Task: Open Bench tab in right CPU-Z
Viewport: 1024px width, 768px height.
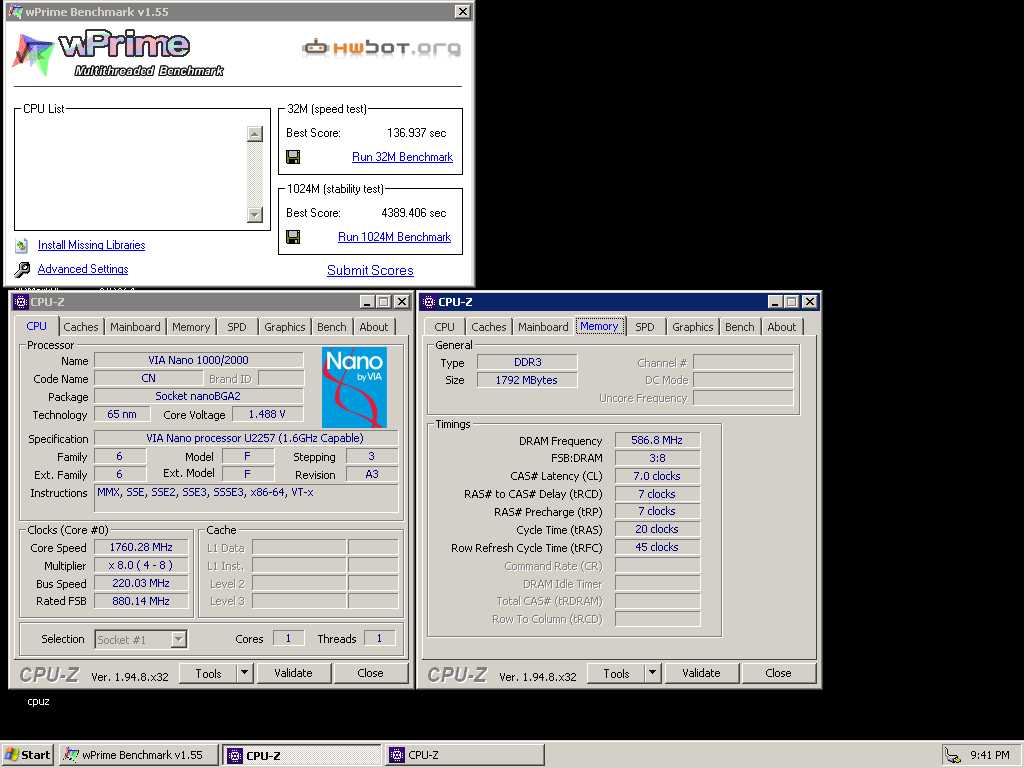Action: coord(740,327)
